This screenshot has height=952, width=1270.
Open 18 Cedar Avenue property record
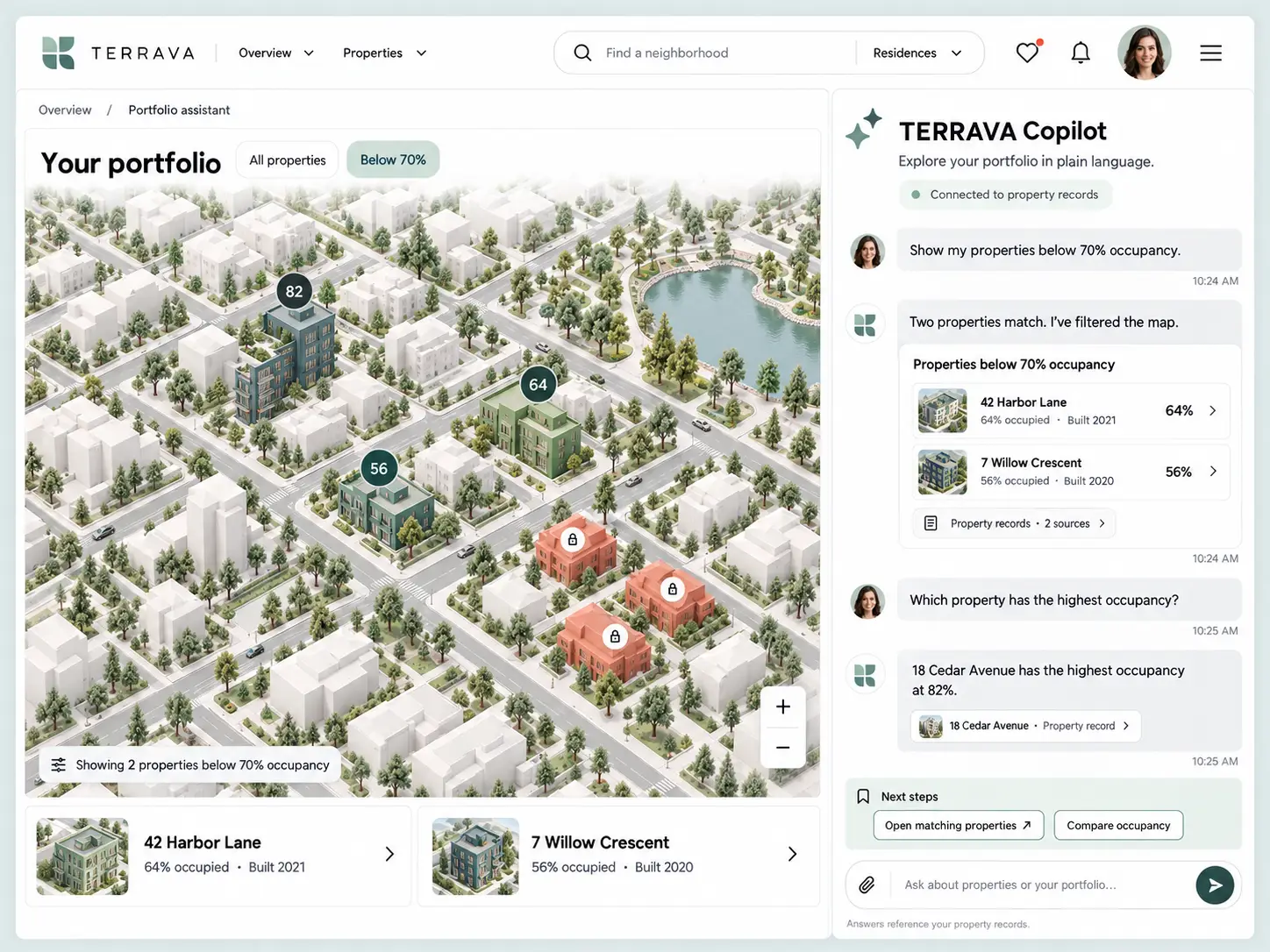(1025, 726)
